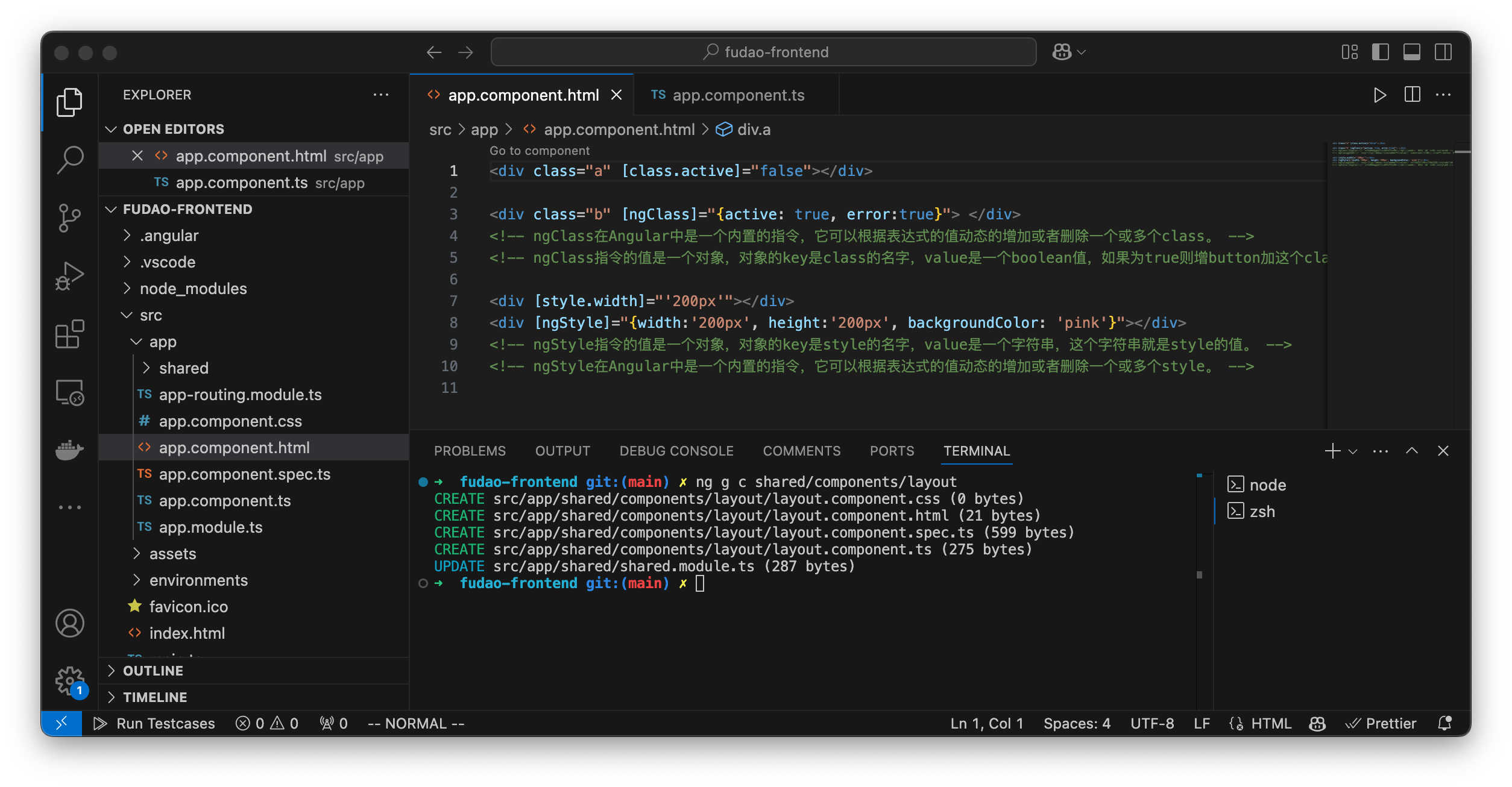Open the PROBLEMS panel tab
Image resolution: width=1512 pixels, height=787 pixels.
pos(470,451)
